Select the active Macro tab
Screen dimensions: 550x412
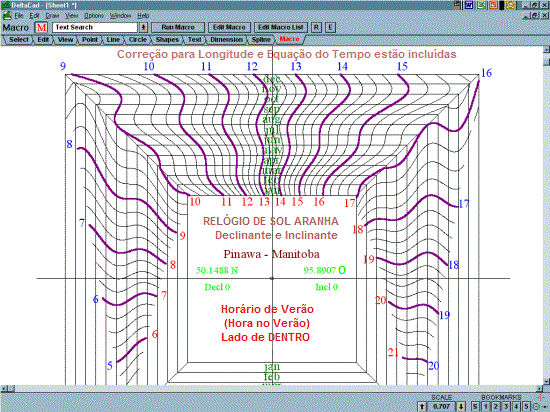[289, 39]
